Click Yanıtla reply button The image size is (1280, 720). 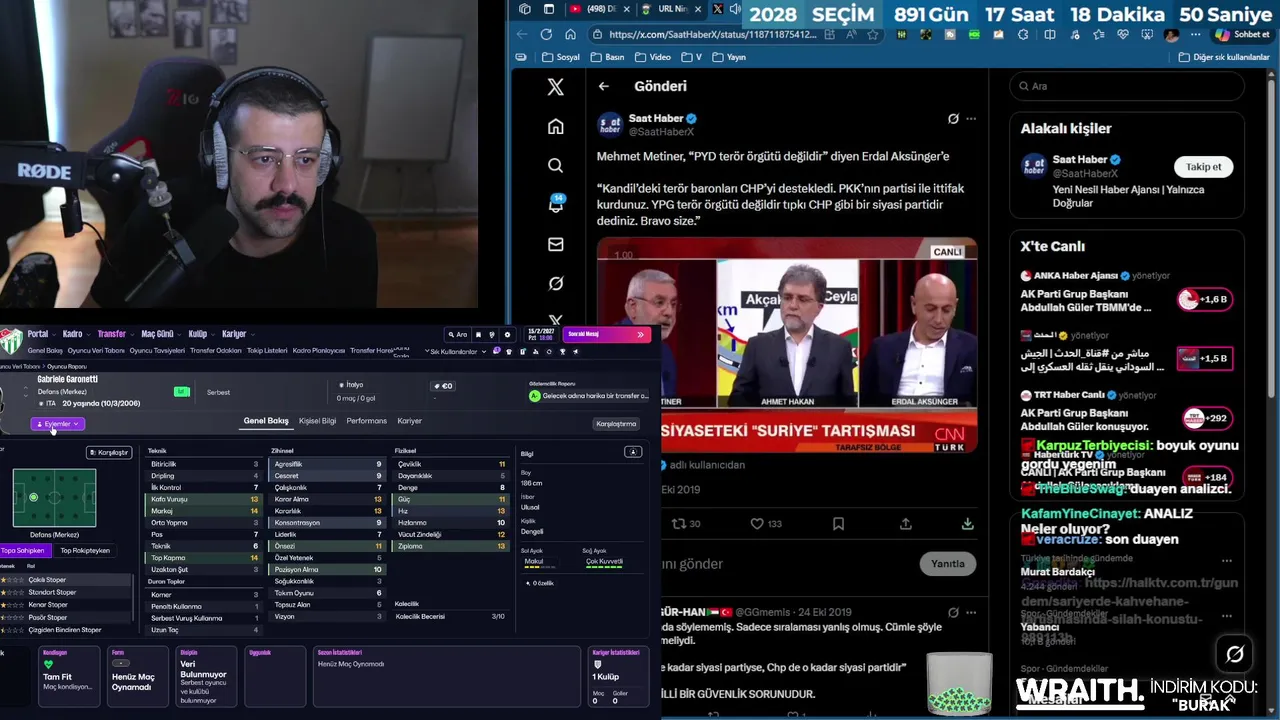tap(947, 563)
